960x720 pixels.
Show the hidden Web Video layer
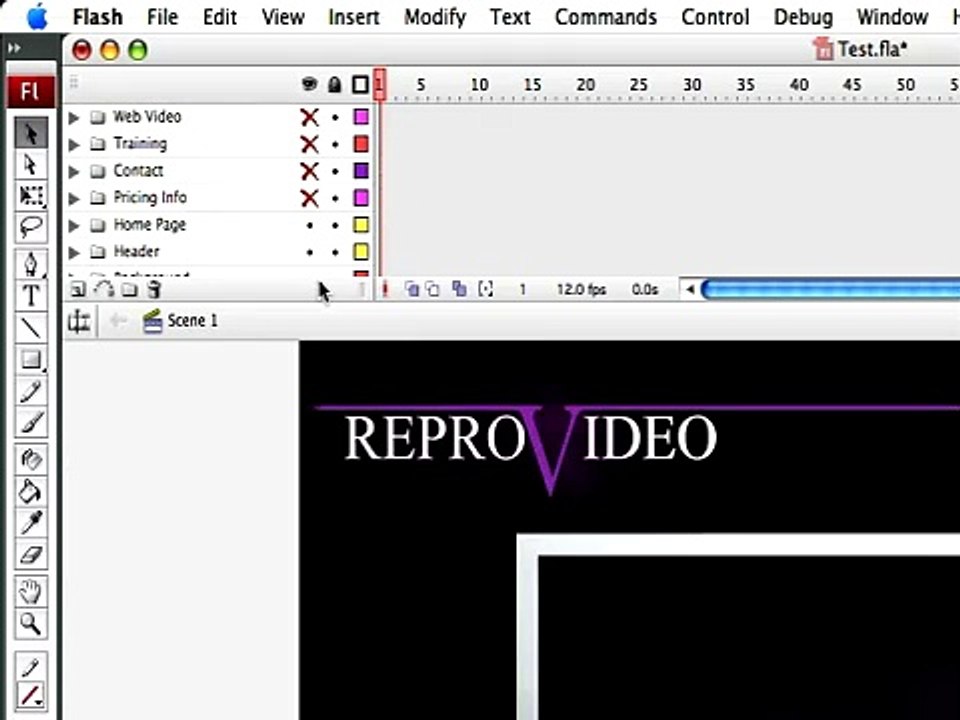click(x=310, y=117)
